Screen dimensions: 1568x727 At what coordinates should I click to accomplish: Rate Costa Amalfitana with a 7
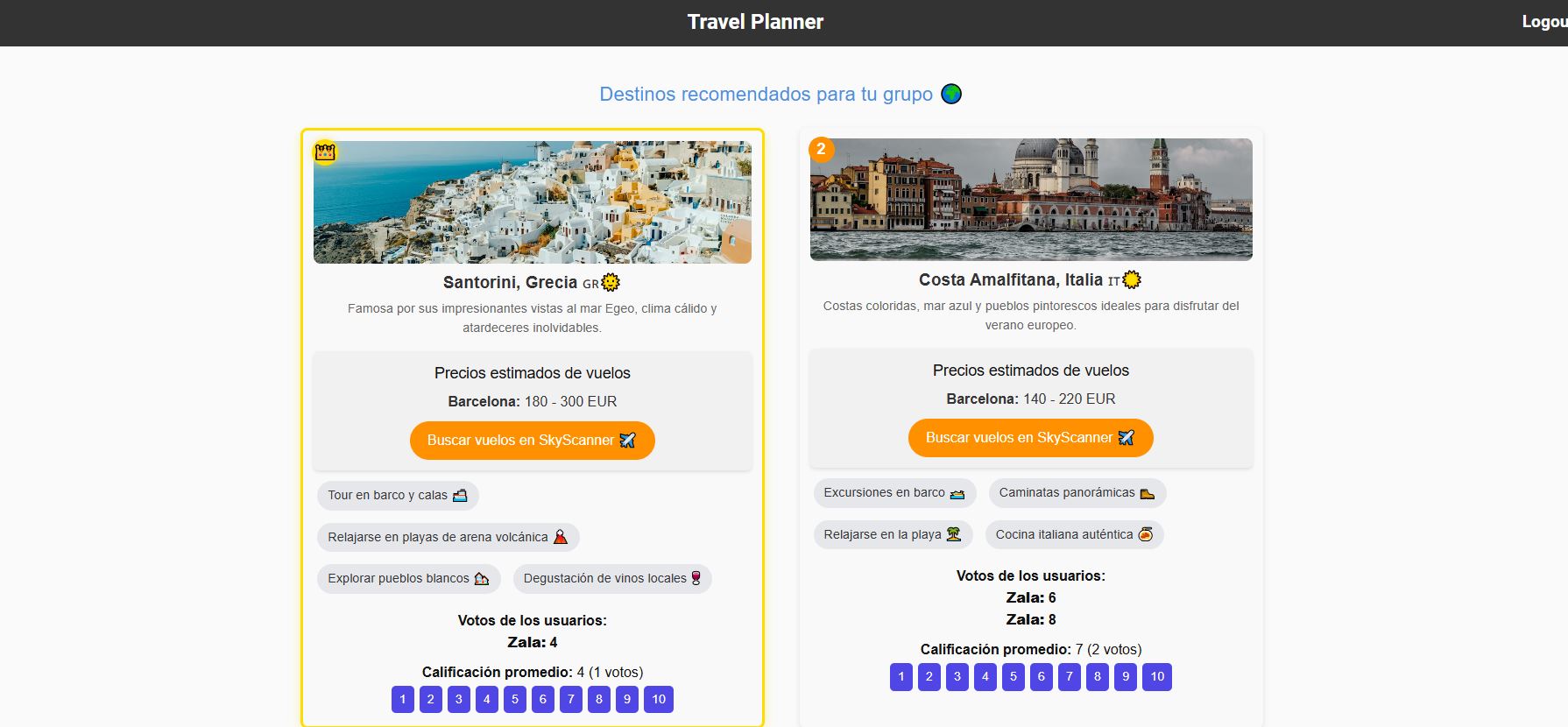[1070, 676]
